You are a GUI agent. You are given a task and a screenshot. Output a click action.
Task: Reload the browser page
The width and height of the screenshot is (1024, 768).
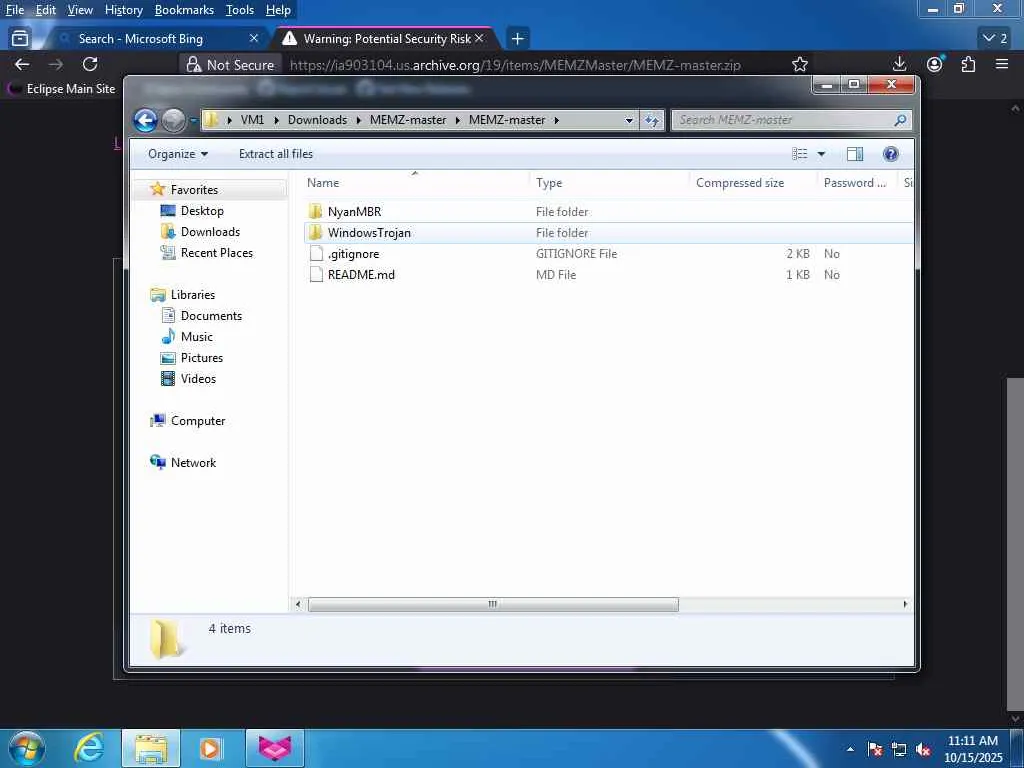point(90,64)
